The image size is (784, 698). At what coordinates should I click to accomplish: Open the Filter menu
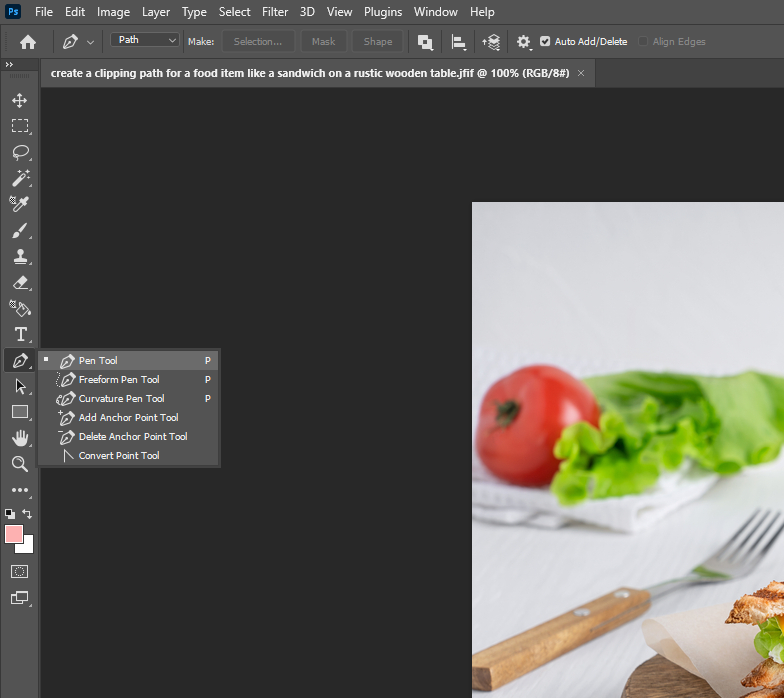point(275,12)
